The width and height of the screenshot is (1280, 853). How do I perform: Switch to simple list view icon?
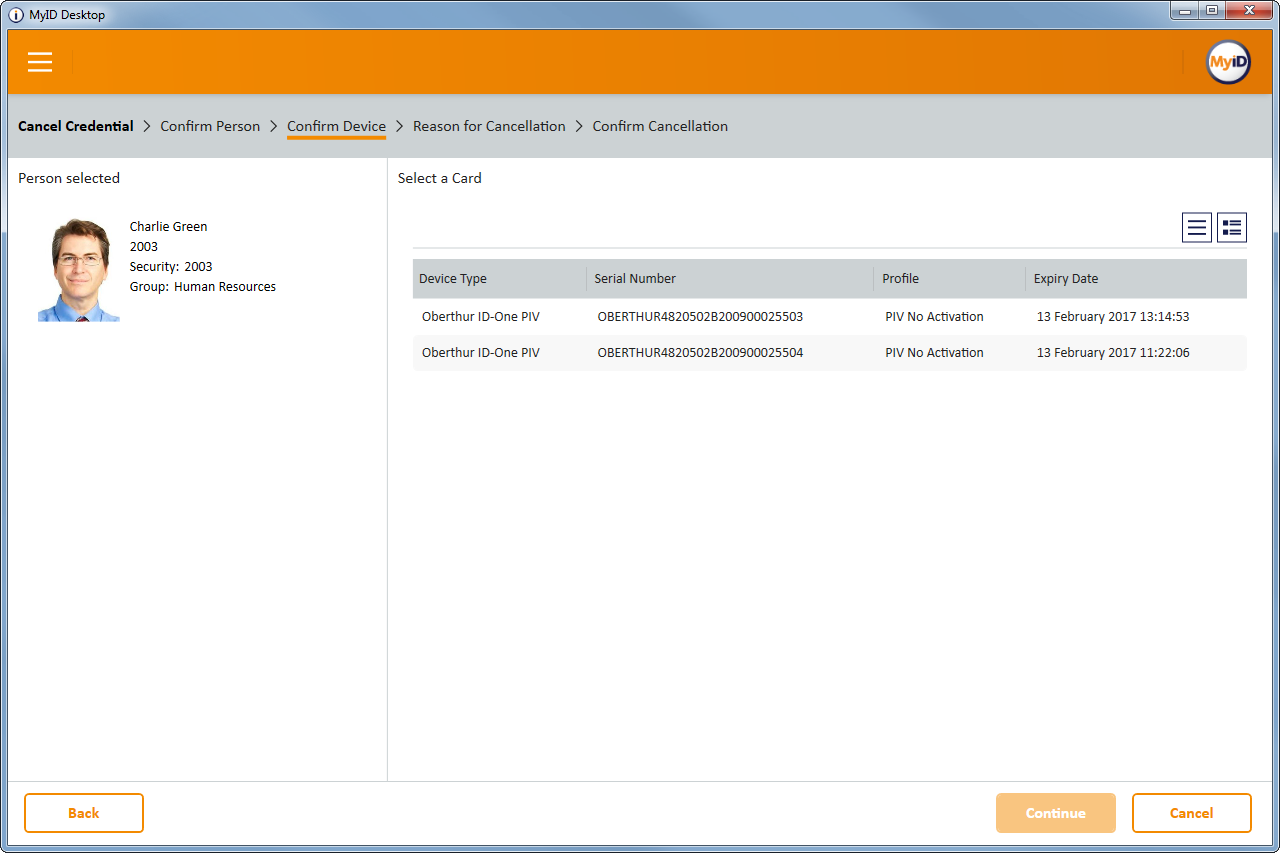click(x=1197, y=228)
